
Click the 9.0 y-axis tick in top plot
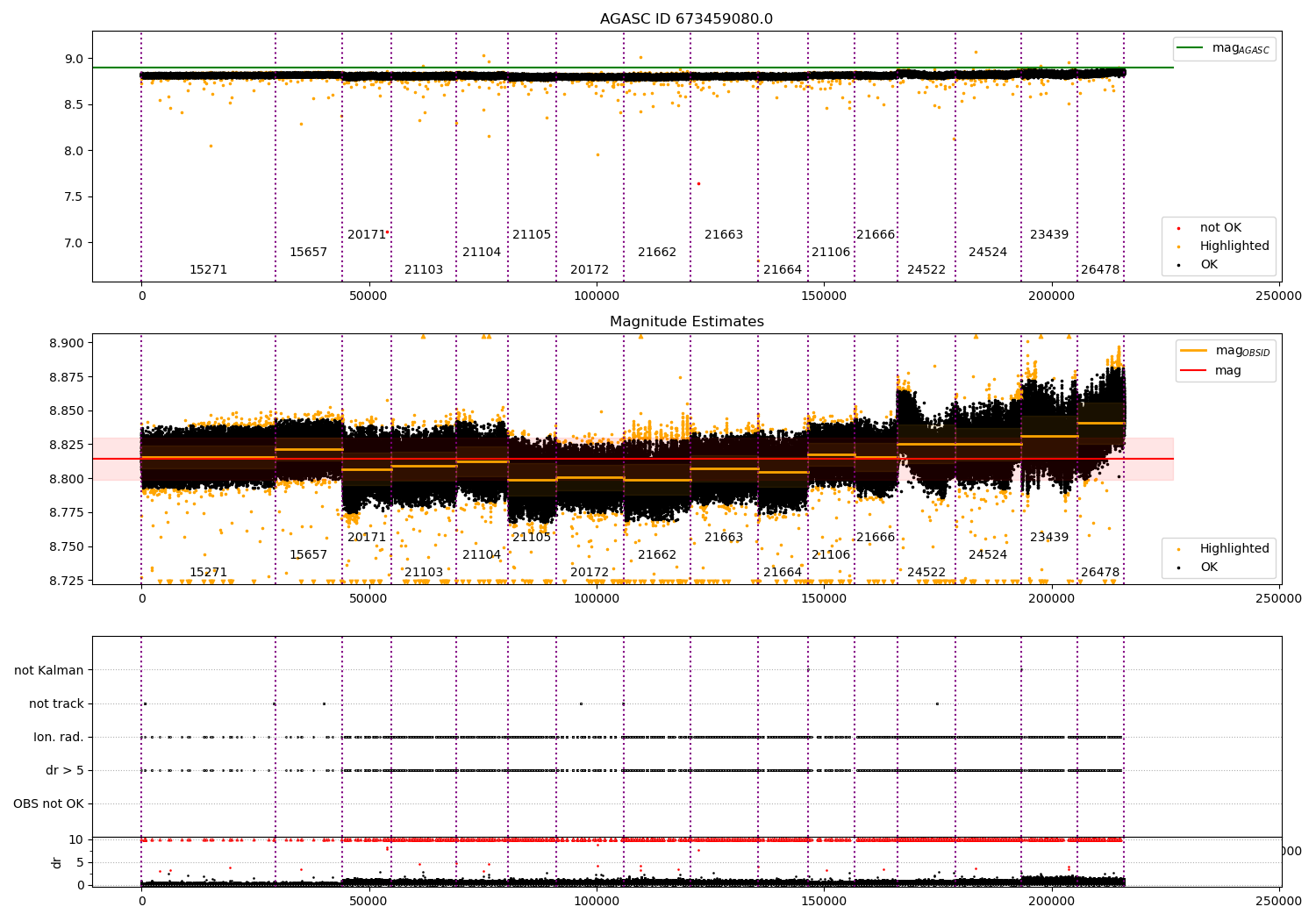pos(75,59)
